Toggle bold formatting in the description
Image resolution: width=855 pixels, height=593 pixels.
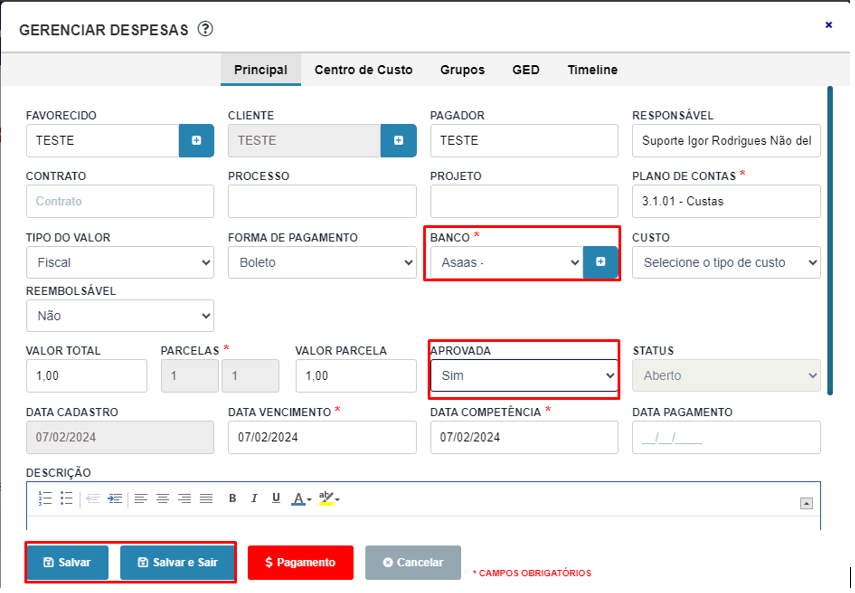[232, 498]
